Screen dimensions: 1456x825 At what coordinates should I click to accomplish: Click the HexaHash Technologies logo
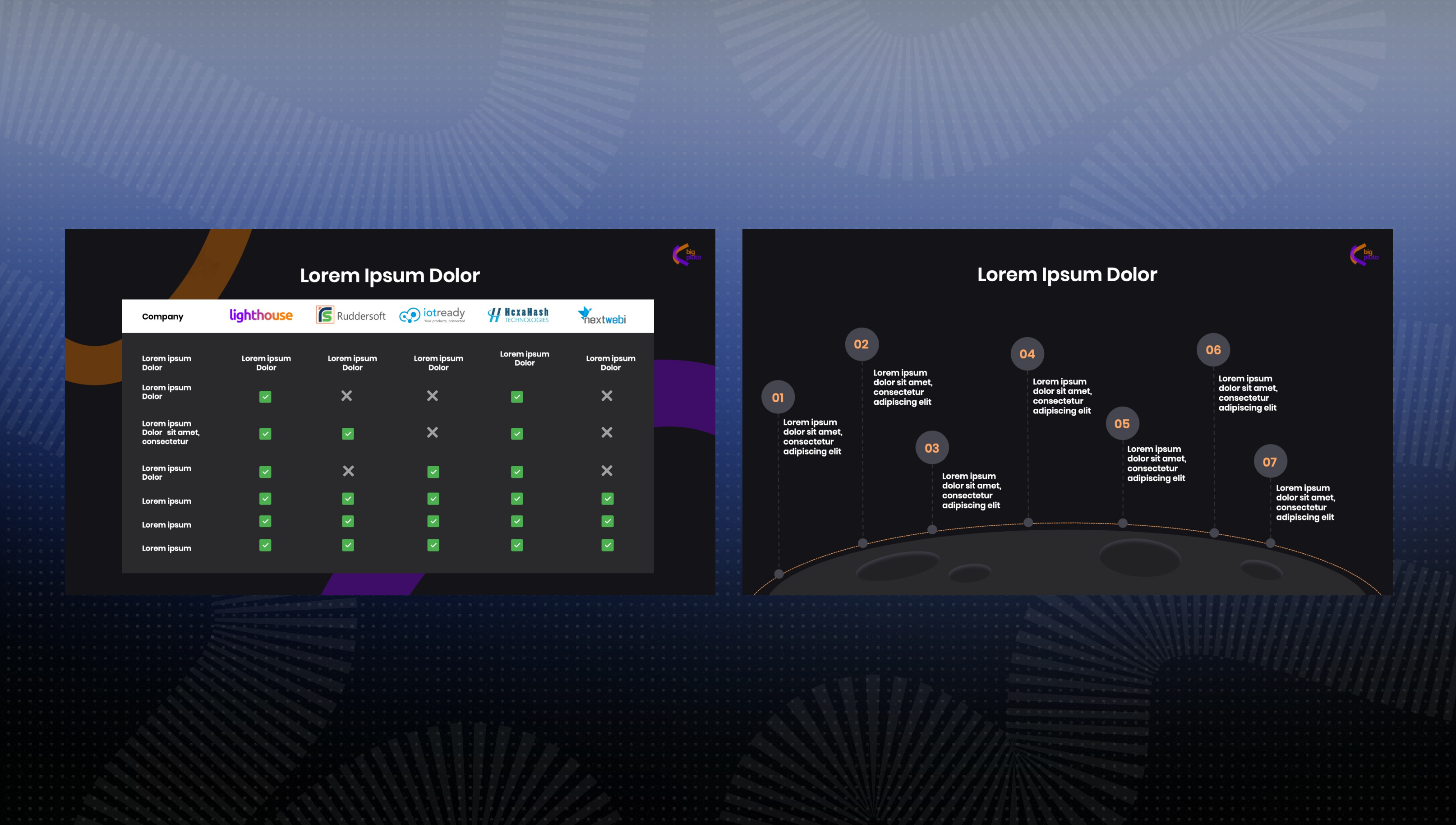point(518,315)
